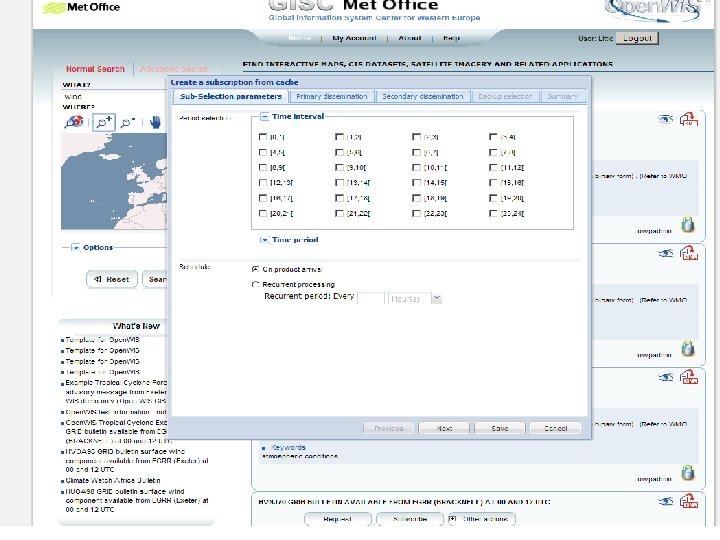The image size is (720, 540).
Task: Open the Secondary dissemination tab
Action: coord(423,96)
